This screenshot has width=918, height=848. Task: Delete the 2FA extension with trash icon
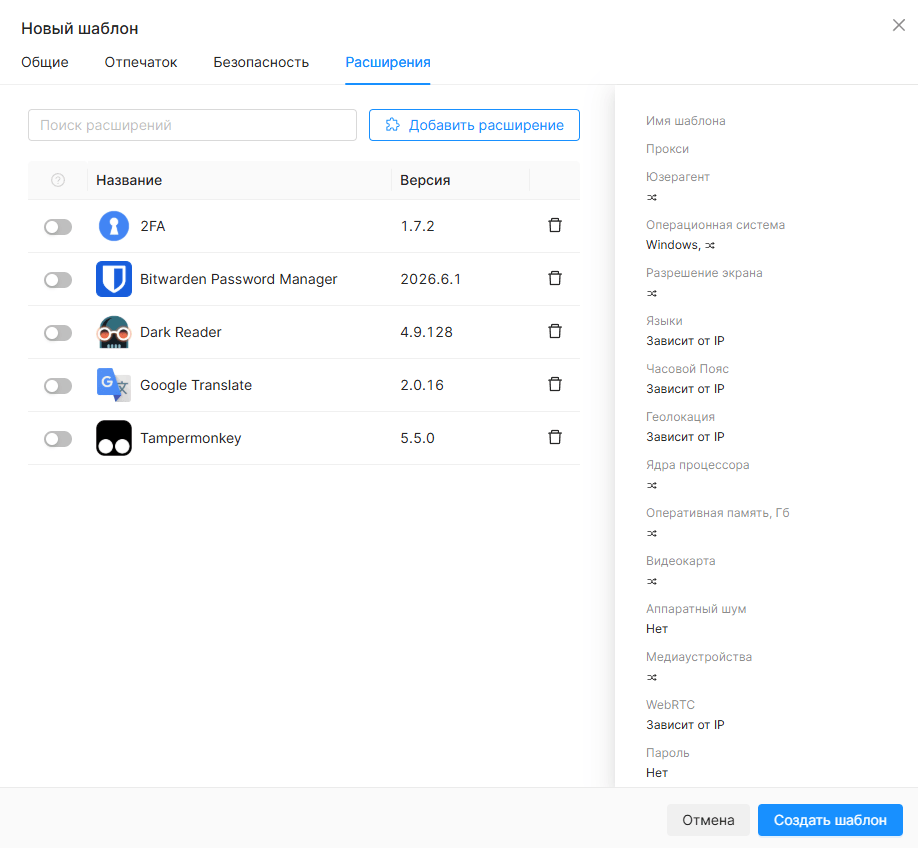[554, 225]
